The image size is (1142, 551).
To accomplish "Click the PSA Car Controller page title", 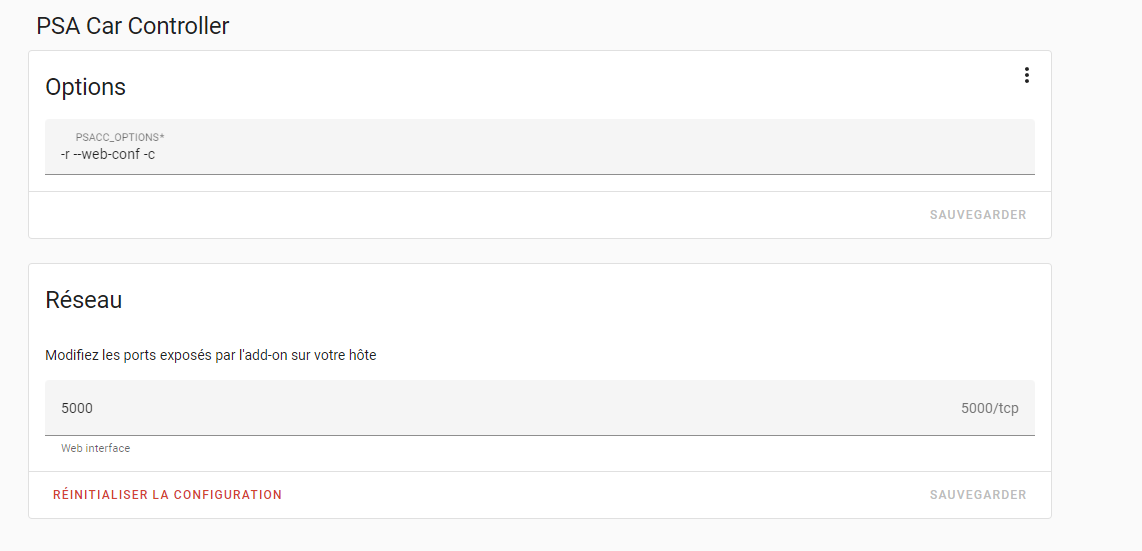I will tap(132, 26).
